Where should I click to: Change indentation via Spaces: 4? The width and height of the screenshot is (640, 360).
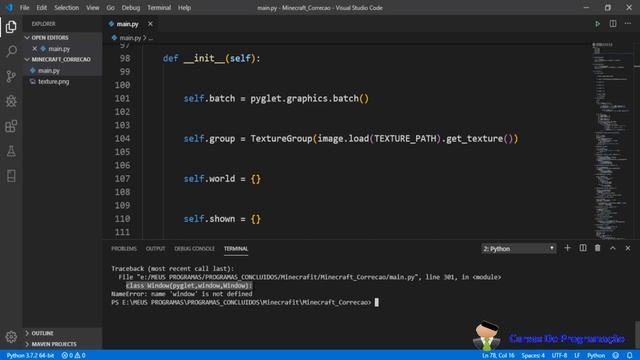[x=533, y=356]
